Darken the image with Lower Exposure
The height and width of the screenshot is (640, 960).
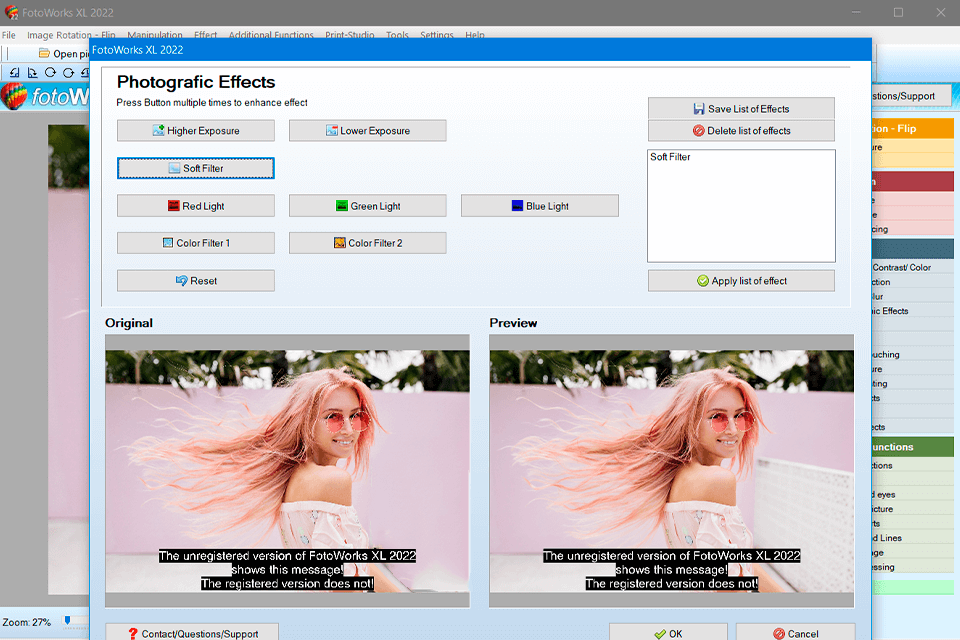pos(367,130)
